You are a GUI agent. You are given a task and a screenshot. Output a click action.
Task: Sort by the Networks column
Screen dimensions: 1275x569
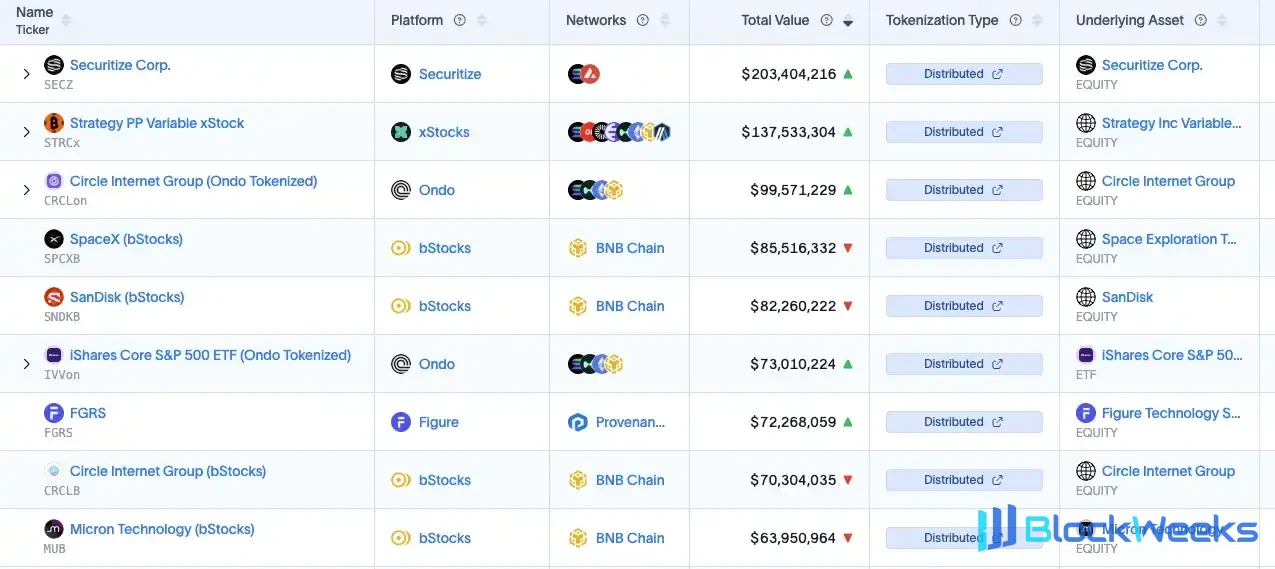coord(665,20)
